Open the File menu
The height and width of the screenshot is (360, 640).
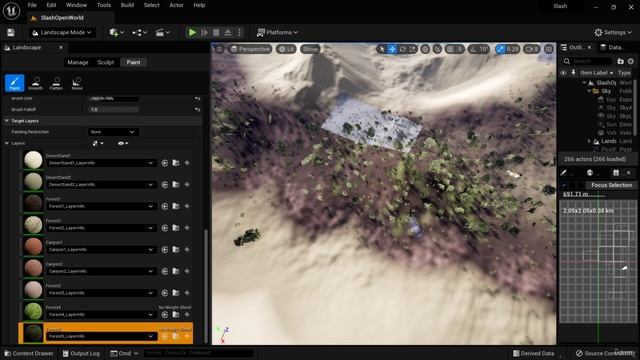point(32,5)
